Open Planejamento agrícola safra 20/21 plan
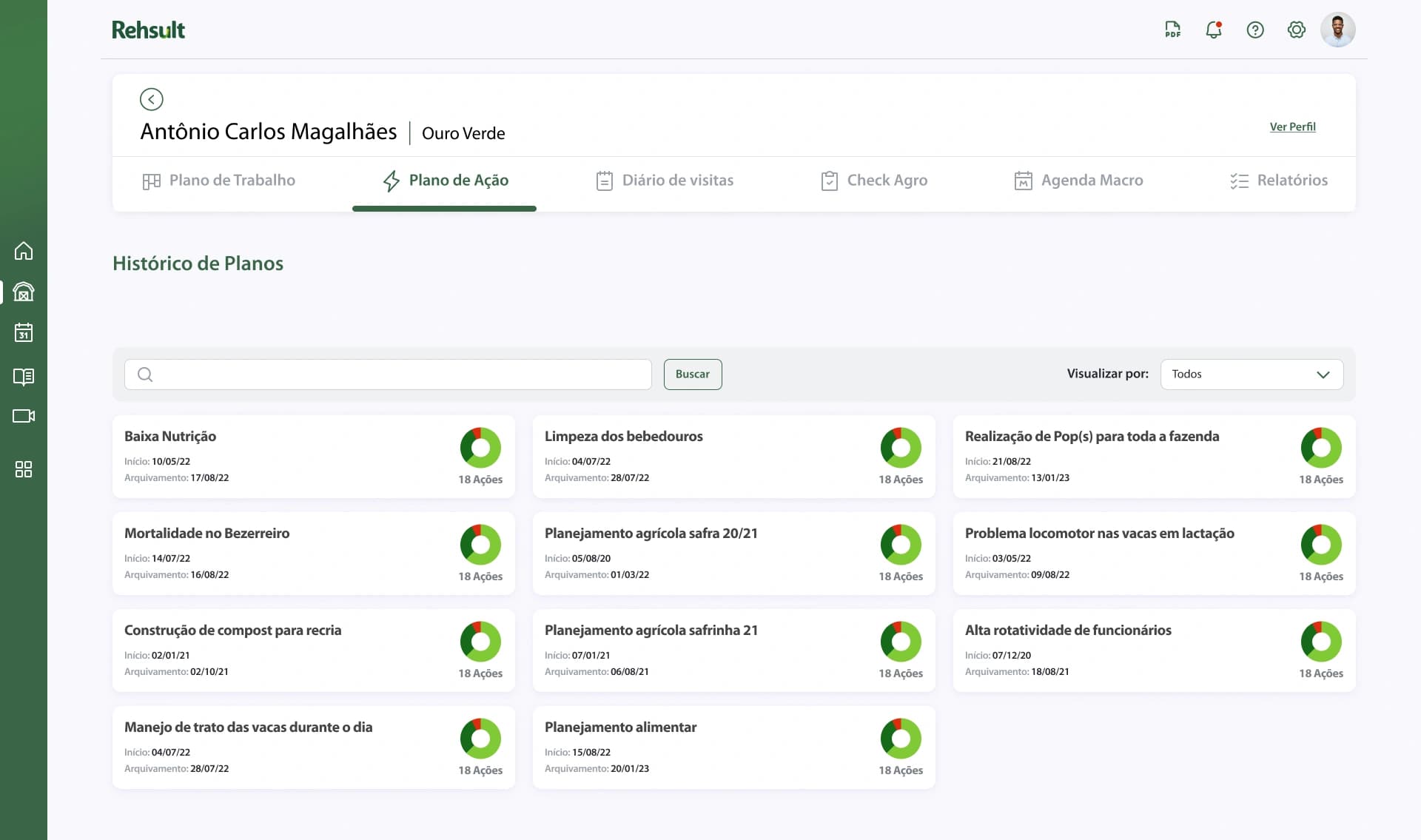The width and height of the screenshot is (1421, 840). click(x=733, y=554)
